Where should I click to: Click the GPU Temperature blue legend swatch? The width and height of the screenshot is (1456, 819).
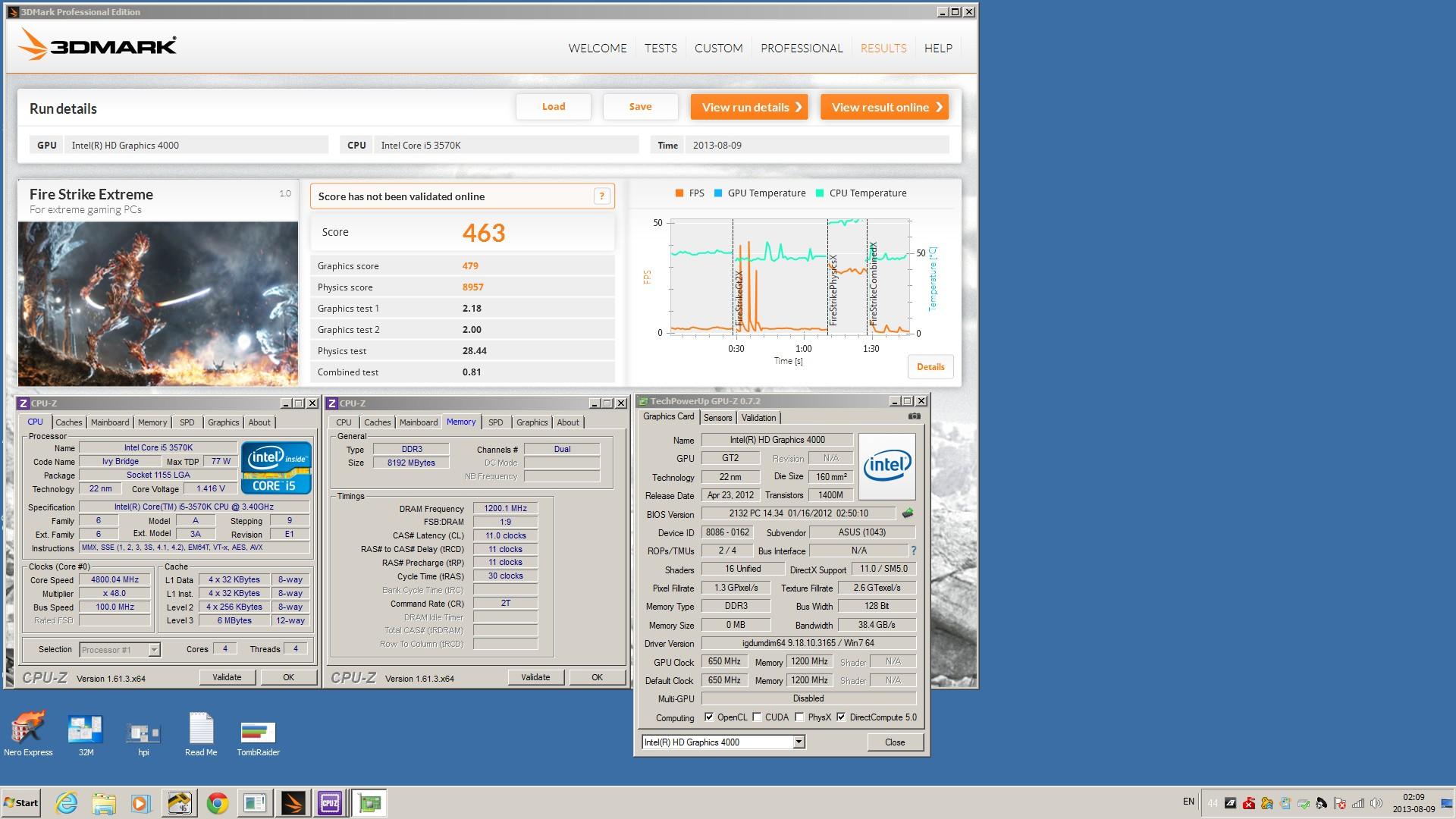click(718, 193)
